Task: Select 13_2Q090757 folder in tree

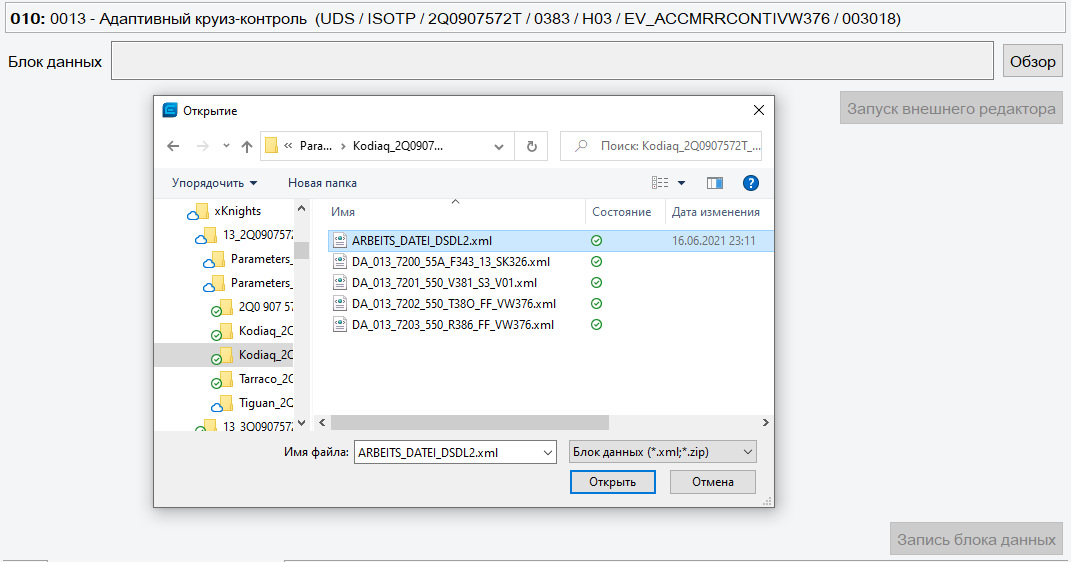Action: coord(258,235)
